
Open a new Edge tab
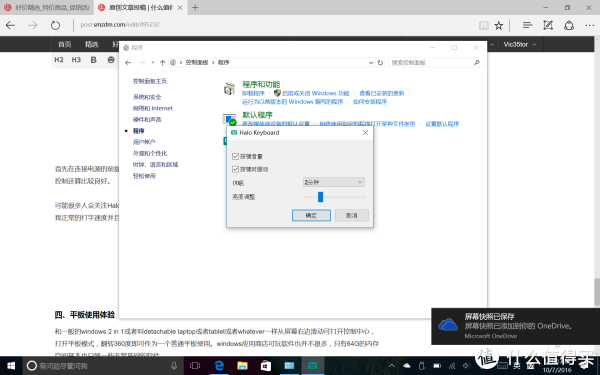click(x=195, y=7)
